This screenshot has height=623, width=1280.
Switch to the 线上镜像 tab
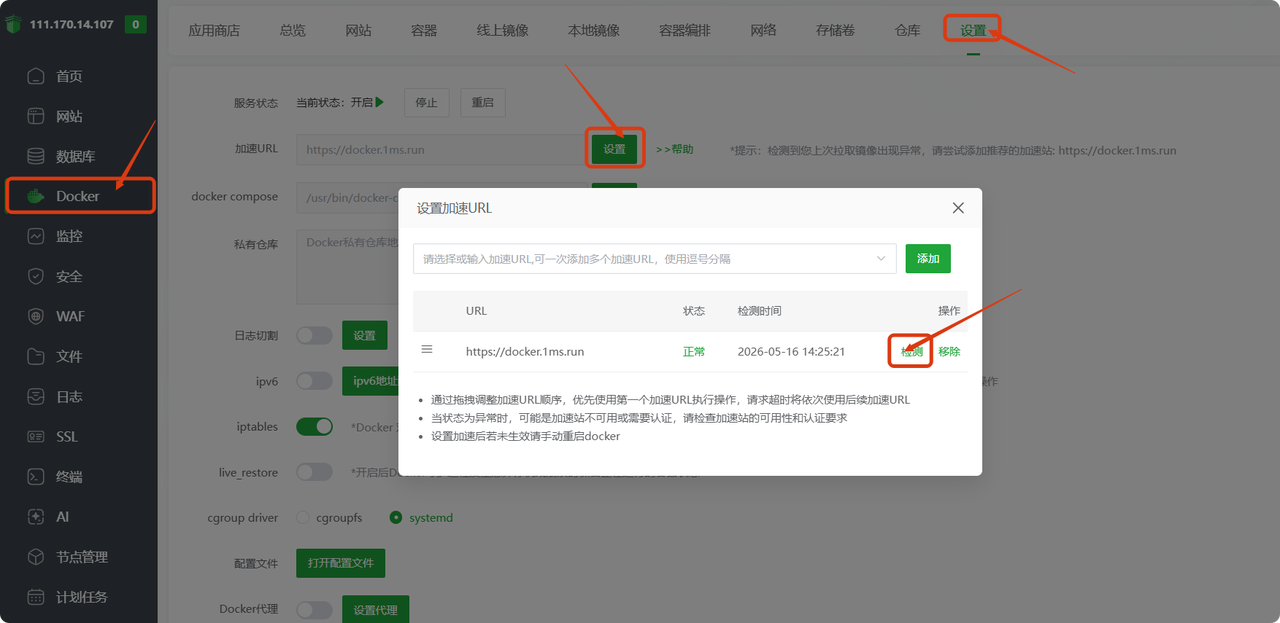503,30
